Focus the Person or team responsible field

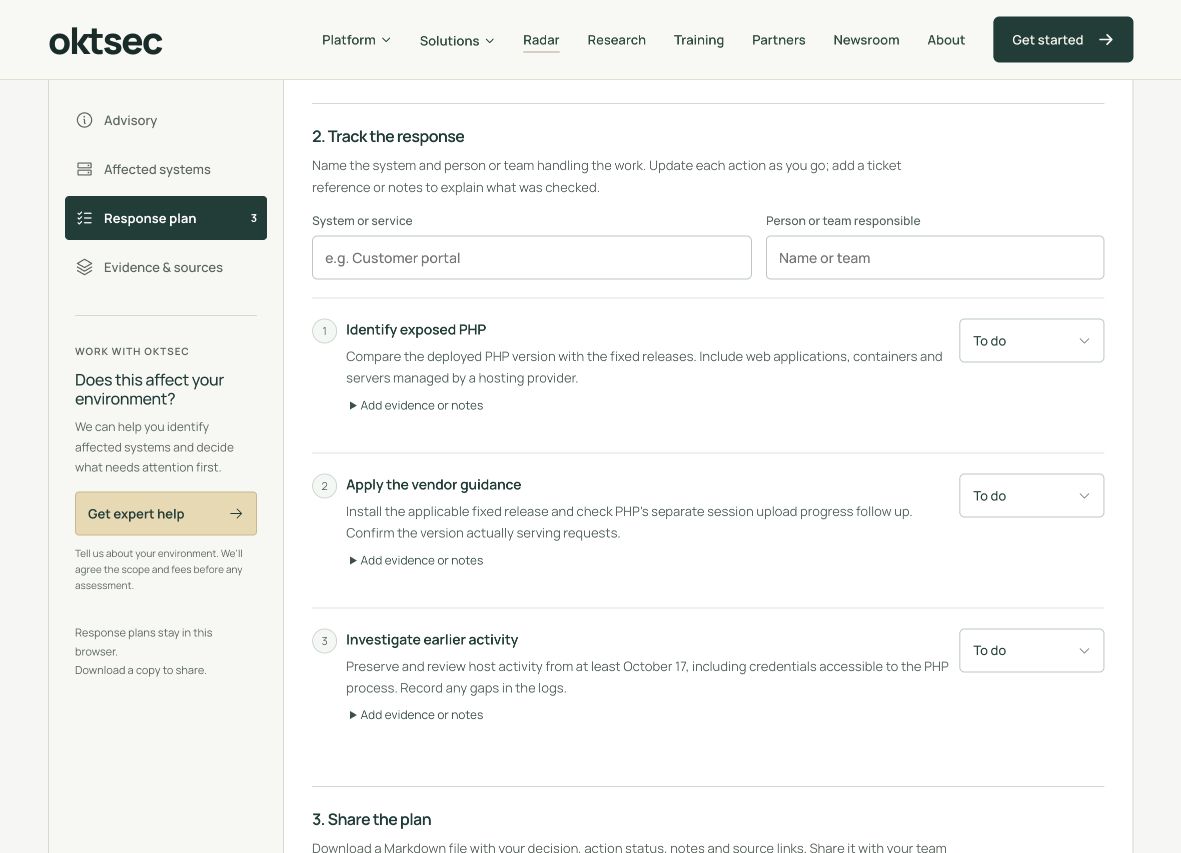point(935,257)
